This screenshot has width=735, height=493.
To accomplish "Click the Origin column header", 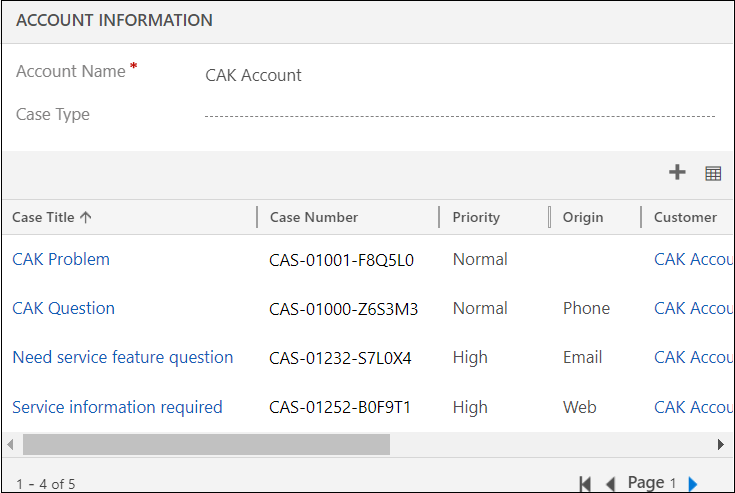I will (x=583, y=217).
